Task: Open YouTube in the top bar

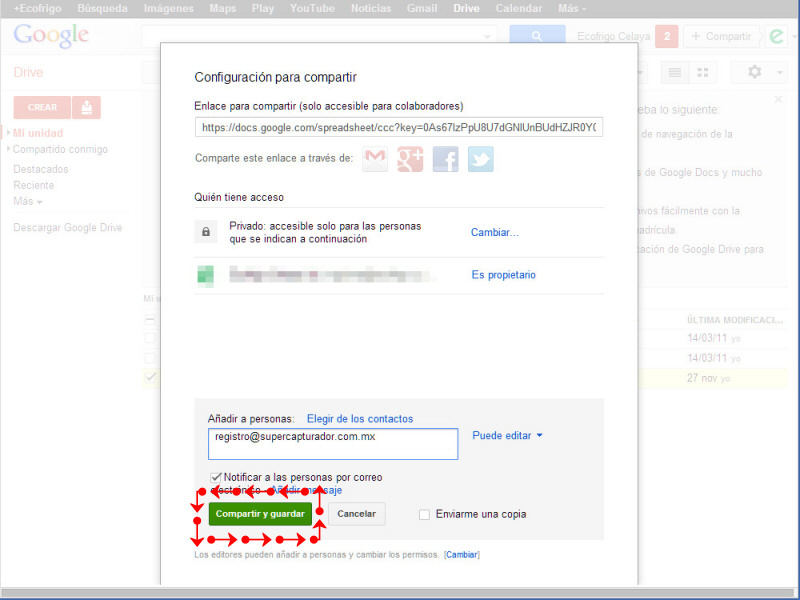Action: (x=312, y=9)
